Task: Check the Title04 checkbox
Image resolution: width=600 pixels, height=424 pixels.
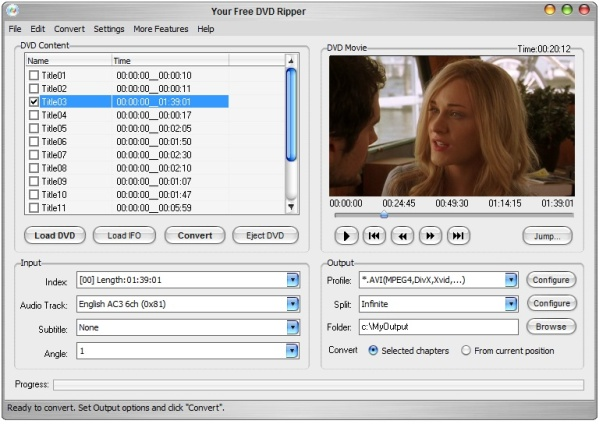Action: pyautogui.click(x=34, y=115)
